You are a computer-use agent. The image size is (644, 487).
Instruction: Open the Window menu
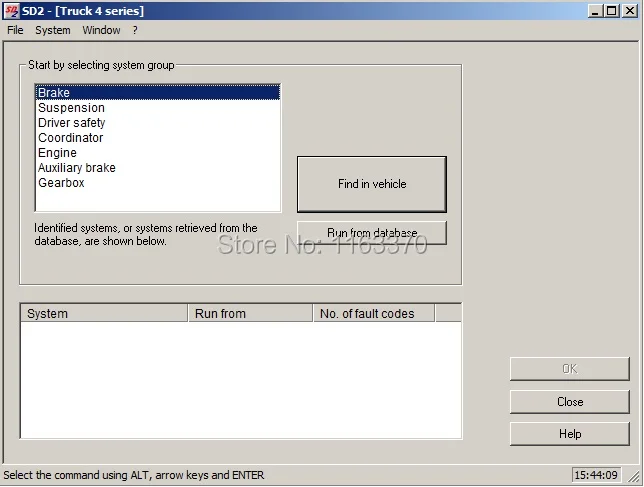(101, 30)
